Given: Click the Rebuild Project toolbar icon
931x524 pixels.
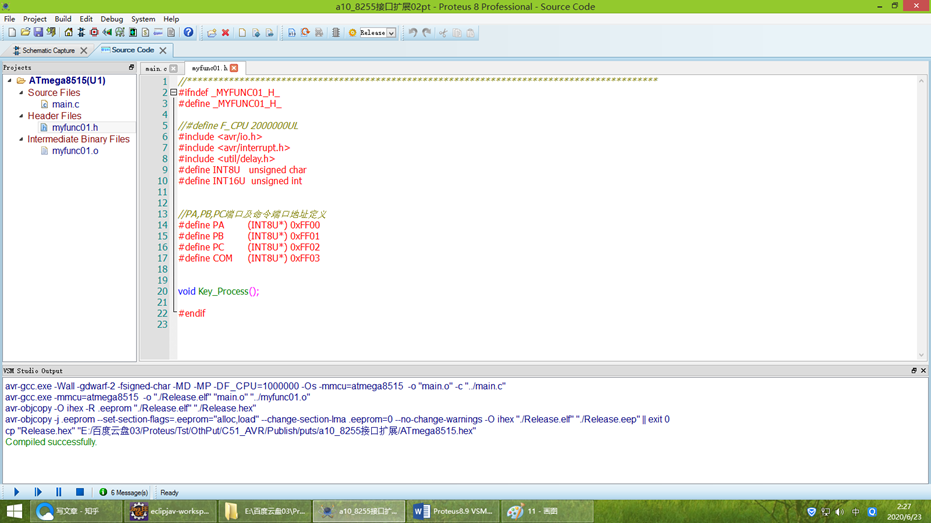Looking at the screenshot, I should 305,33.
